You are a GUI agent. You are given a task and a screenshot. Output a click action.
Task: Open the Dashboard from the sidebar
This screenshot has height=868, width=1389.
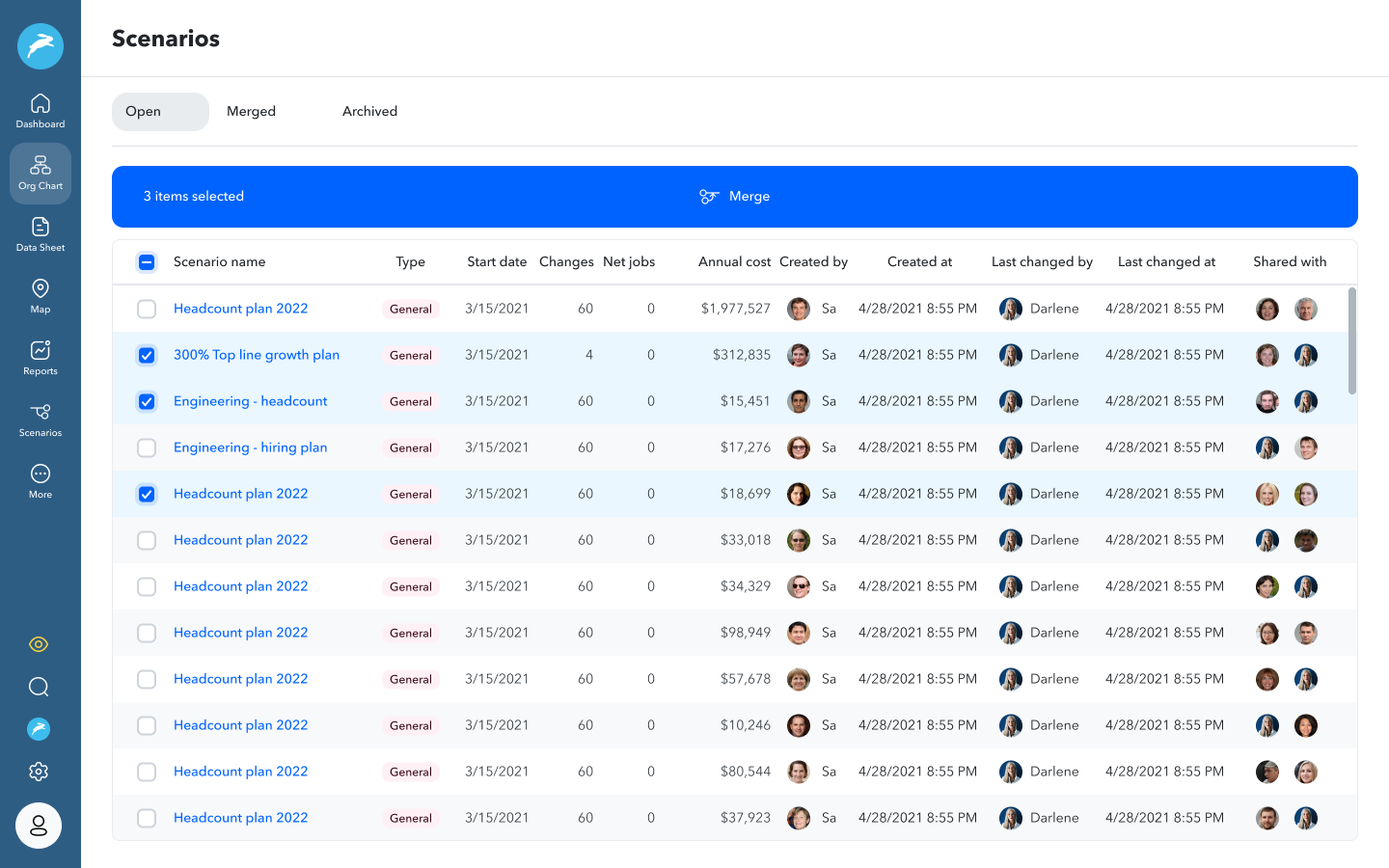[41, 111]
